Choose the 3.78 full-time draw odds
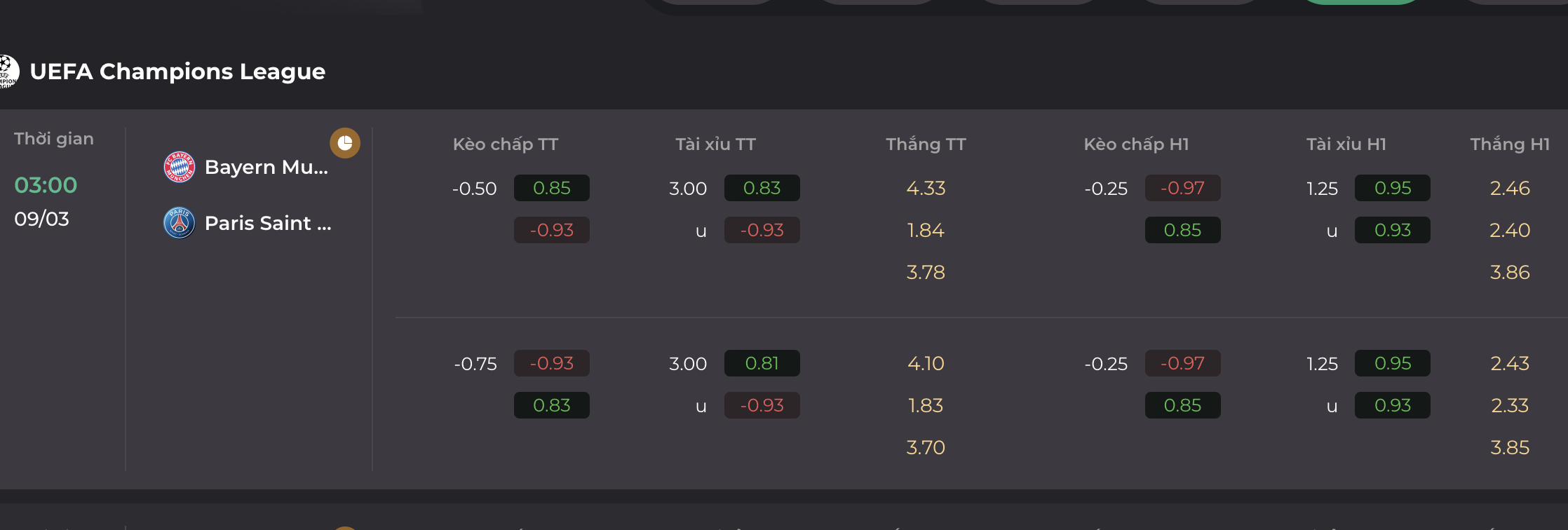The image size is (1568, 530). click(x=926, y=272)
